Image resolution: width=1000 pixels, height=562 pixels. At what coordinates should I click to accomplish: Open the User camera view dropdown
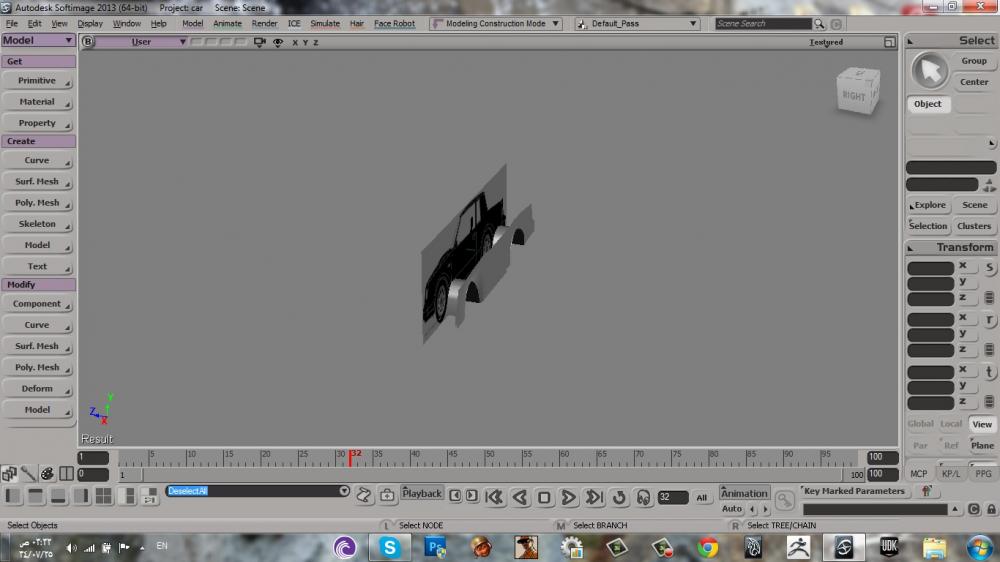tap(143, 42)
